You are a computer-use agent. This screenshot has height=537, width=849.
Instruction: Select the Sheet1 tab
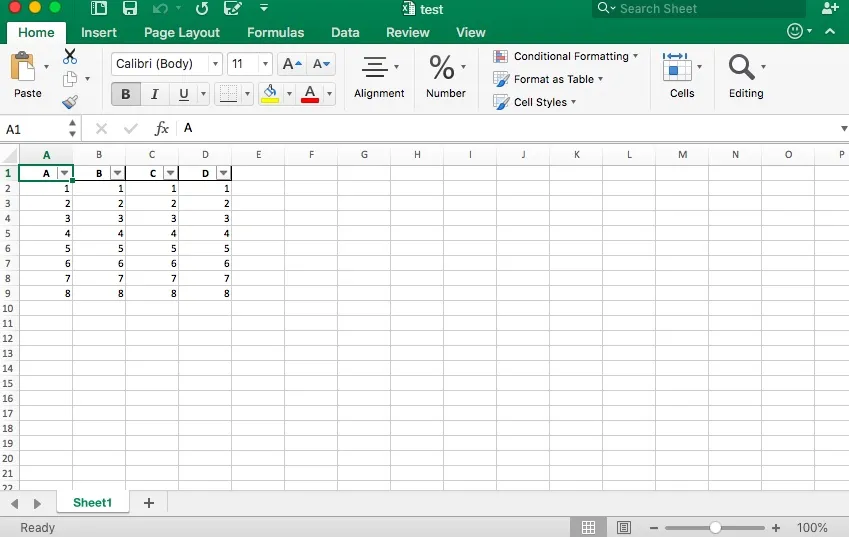click(93, 502)
